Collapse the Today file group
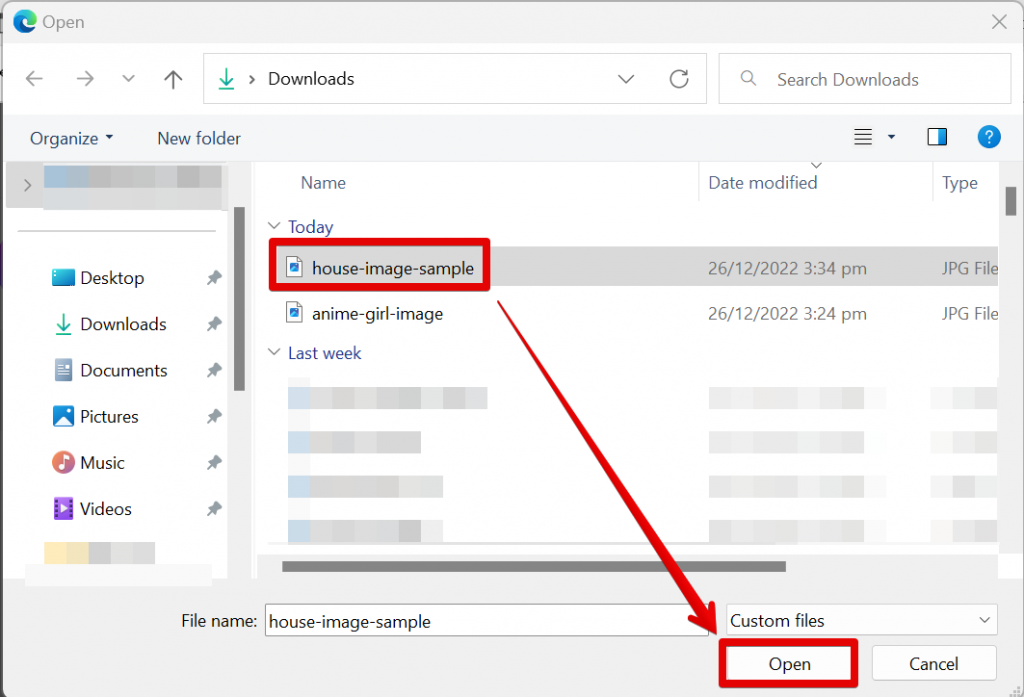Viewport: 1024px width, 697px height. (x=275, y=226)
